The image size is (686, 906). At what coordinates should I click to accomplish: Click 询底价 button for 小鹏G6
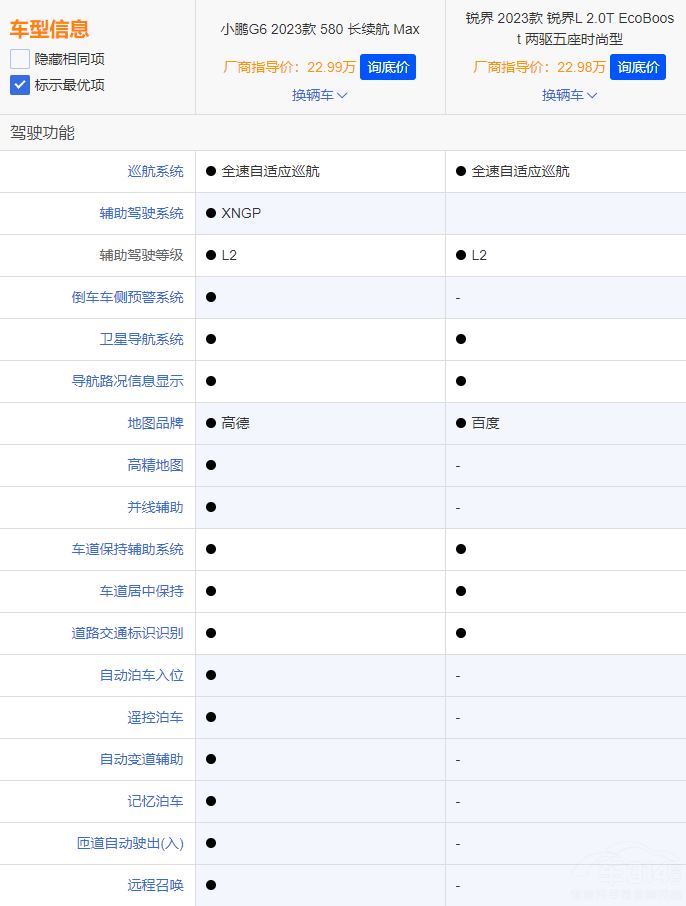tap(387, 67)
